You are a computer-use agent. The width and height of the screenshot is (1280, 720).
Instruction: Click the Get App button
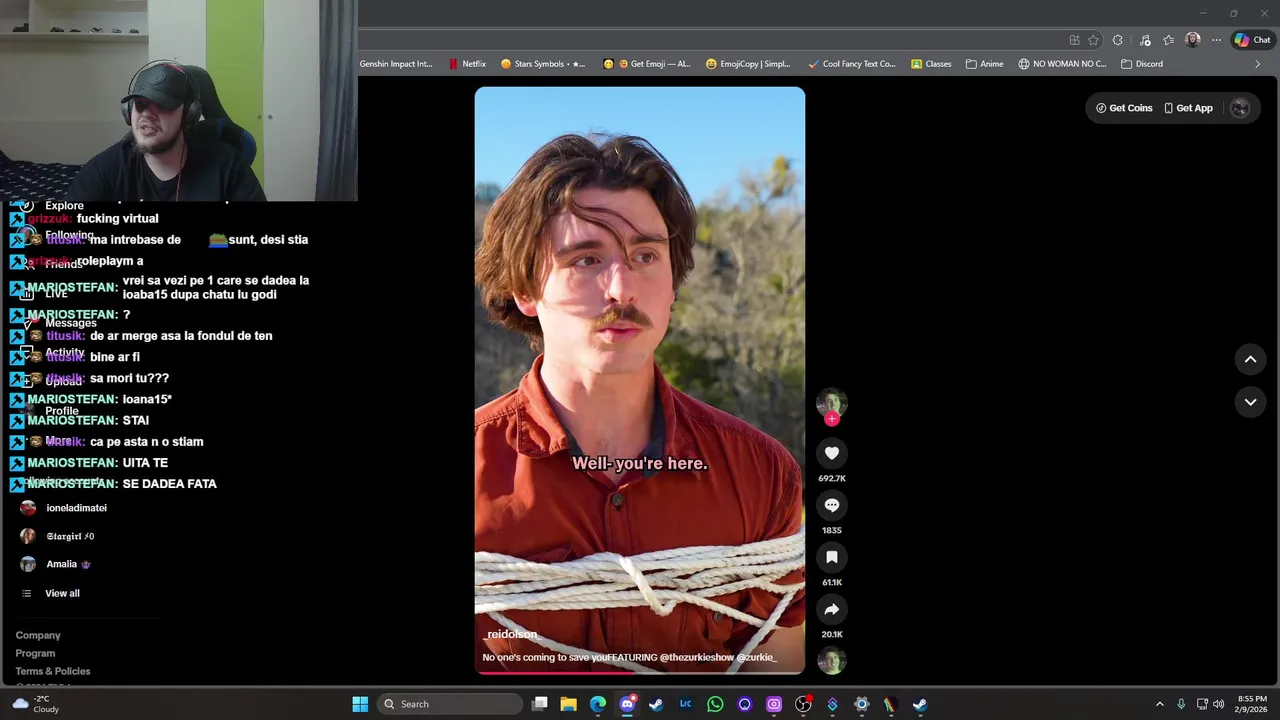coord(1188,108)
